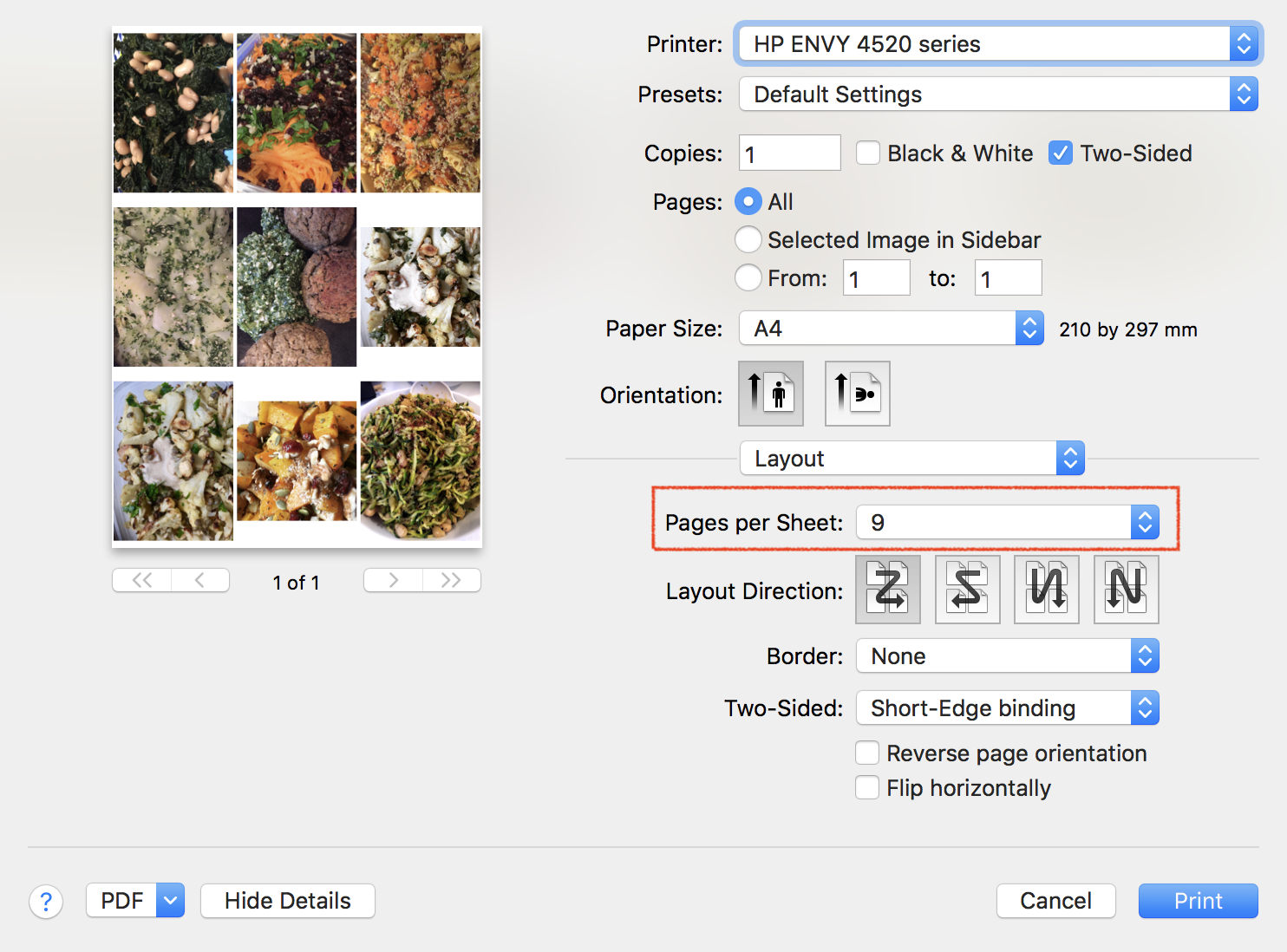Click the '210 by 297 mm' text
1287x952 pixels.
click(x=1128, y=329)
